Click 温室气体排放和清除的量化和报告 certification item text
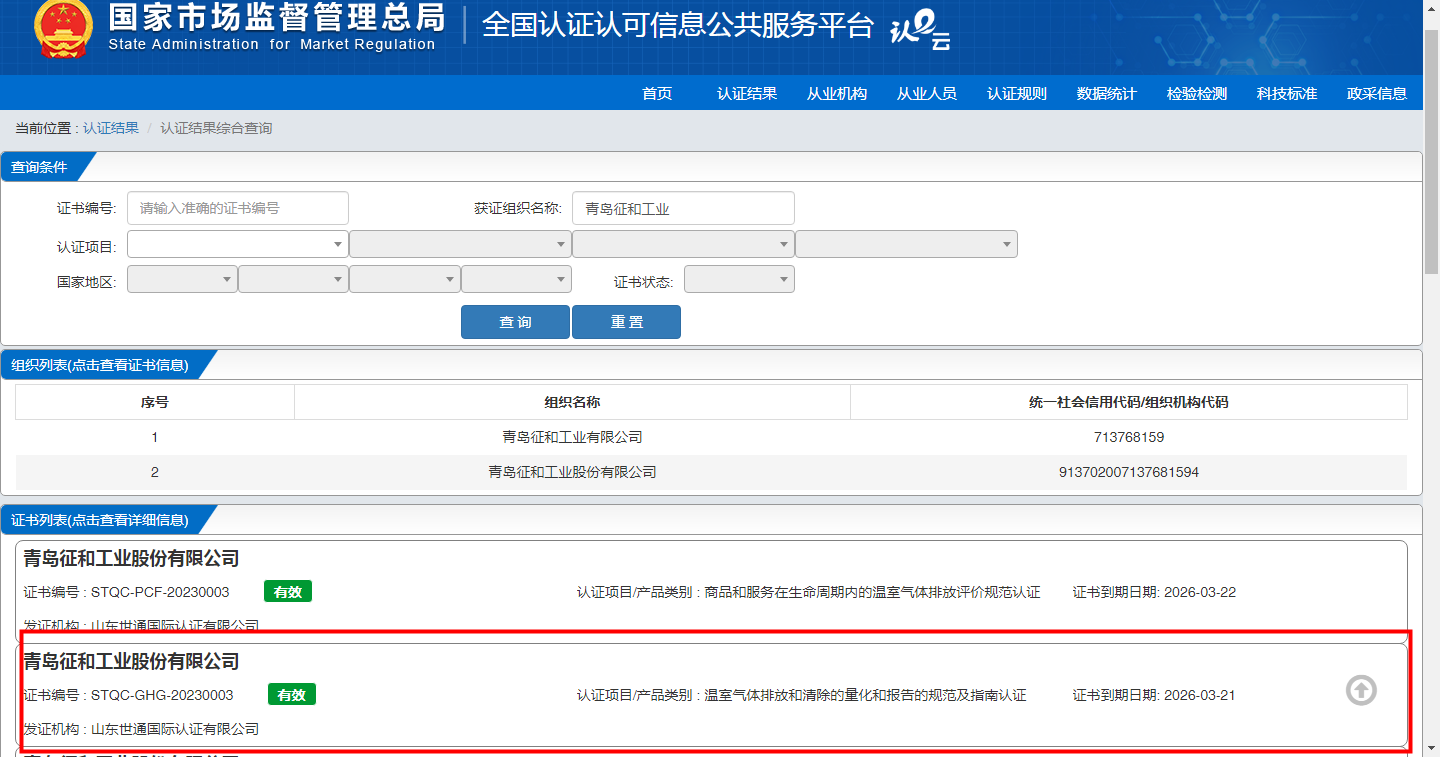 point(865,695)
